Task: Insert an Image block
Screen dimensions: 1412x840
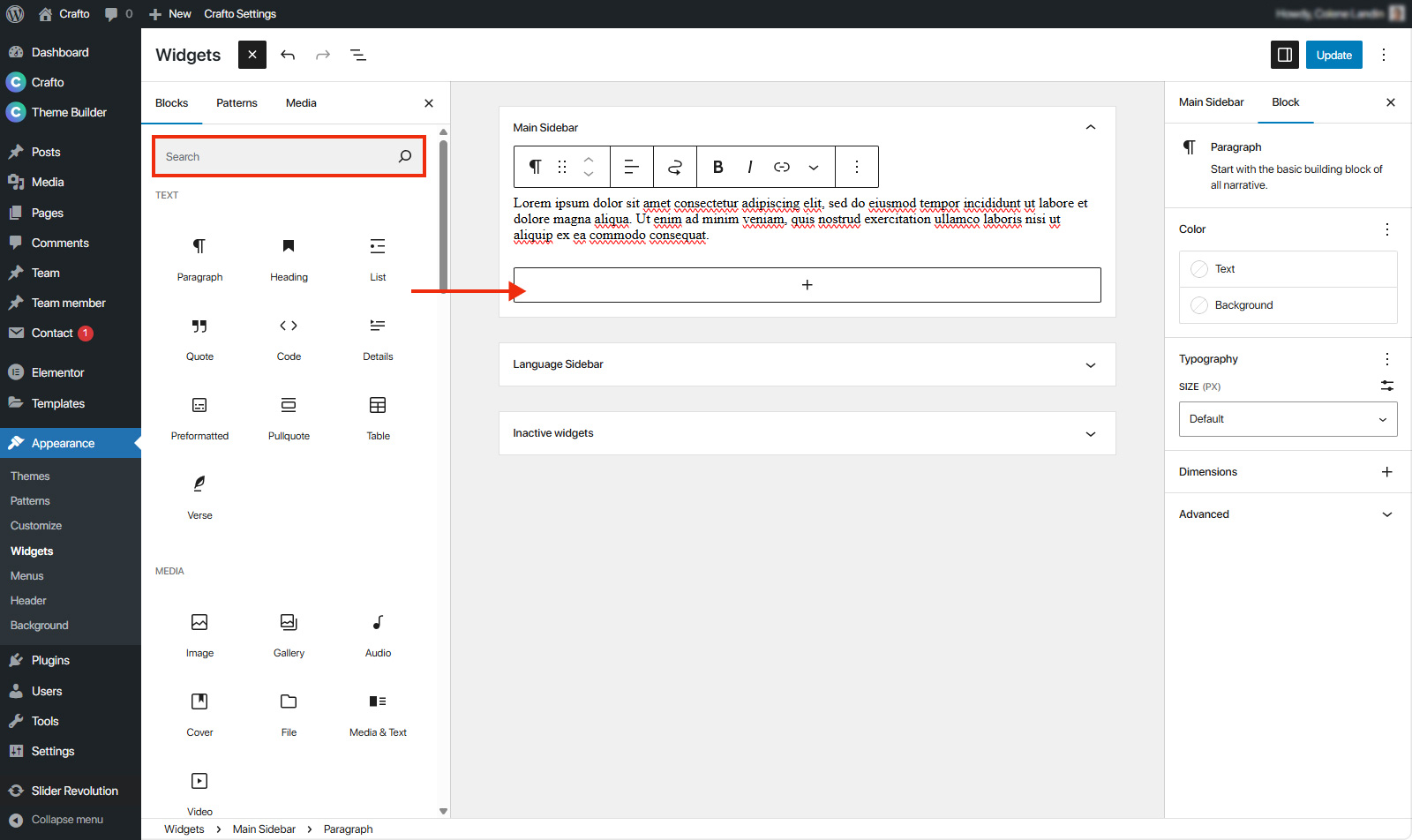Action: click(x=199, y=635)
